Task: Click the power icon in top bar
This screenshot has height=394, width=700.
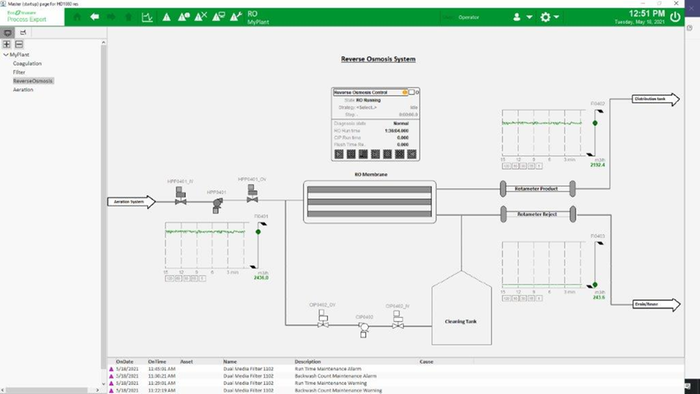Action: [675, 17]
